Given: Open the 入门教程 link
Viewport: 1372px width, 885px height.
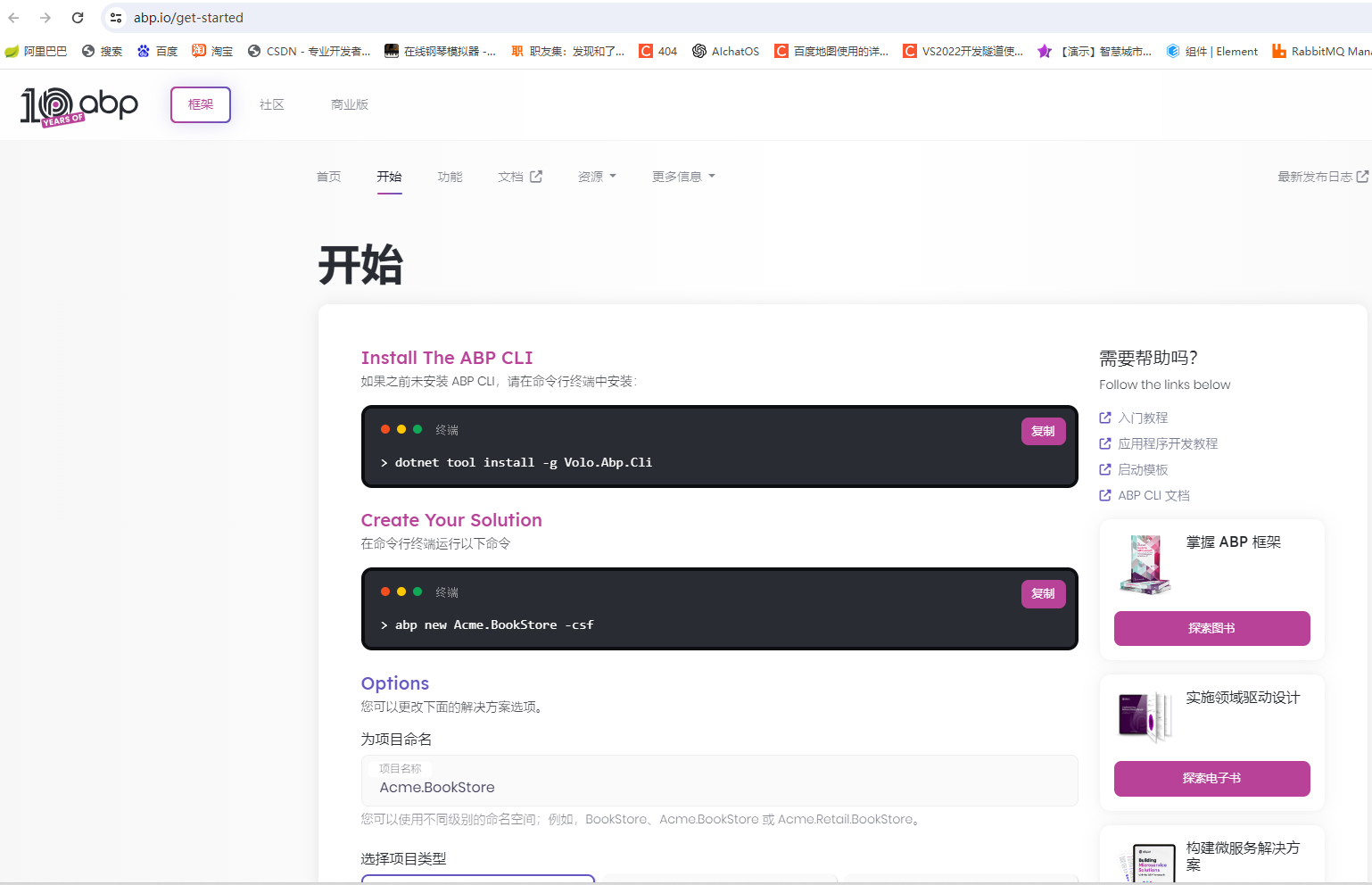Looking at the screenshot, I should tap(1143, 418).
